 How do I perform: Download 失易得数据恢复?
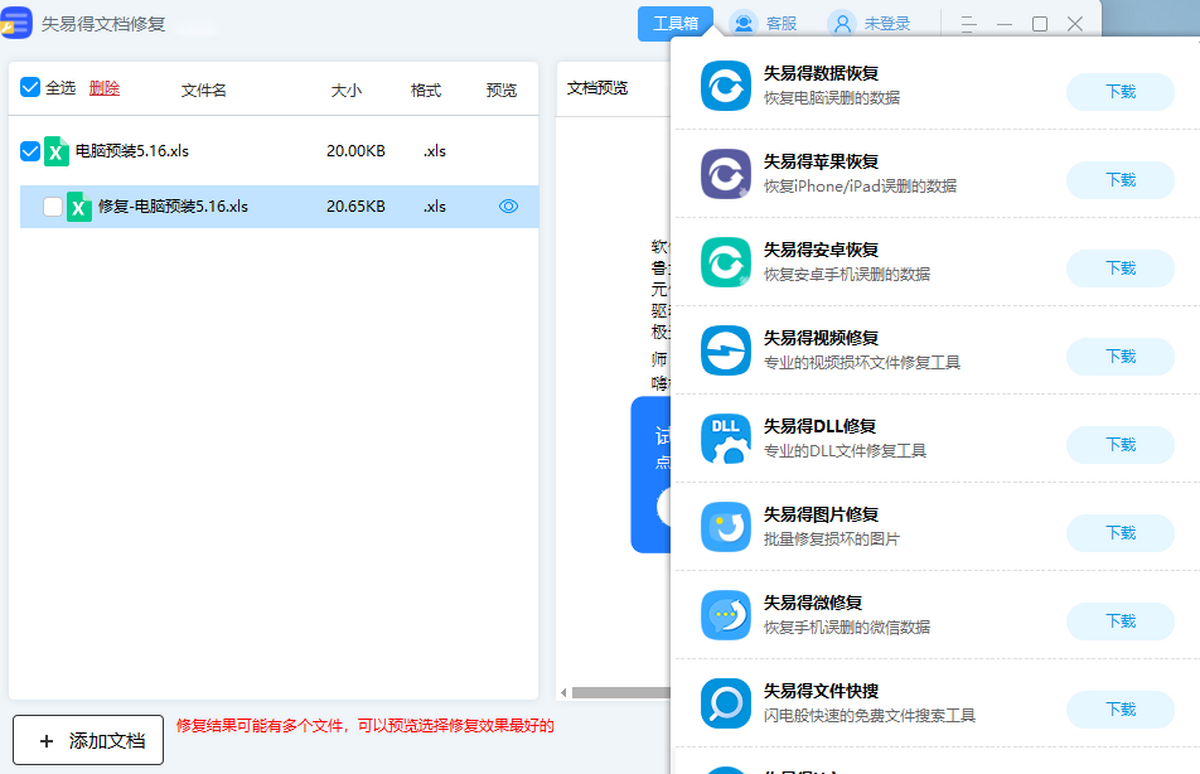pyautogui.click(x=1120, y=92)
